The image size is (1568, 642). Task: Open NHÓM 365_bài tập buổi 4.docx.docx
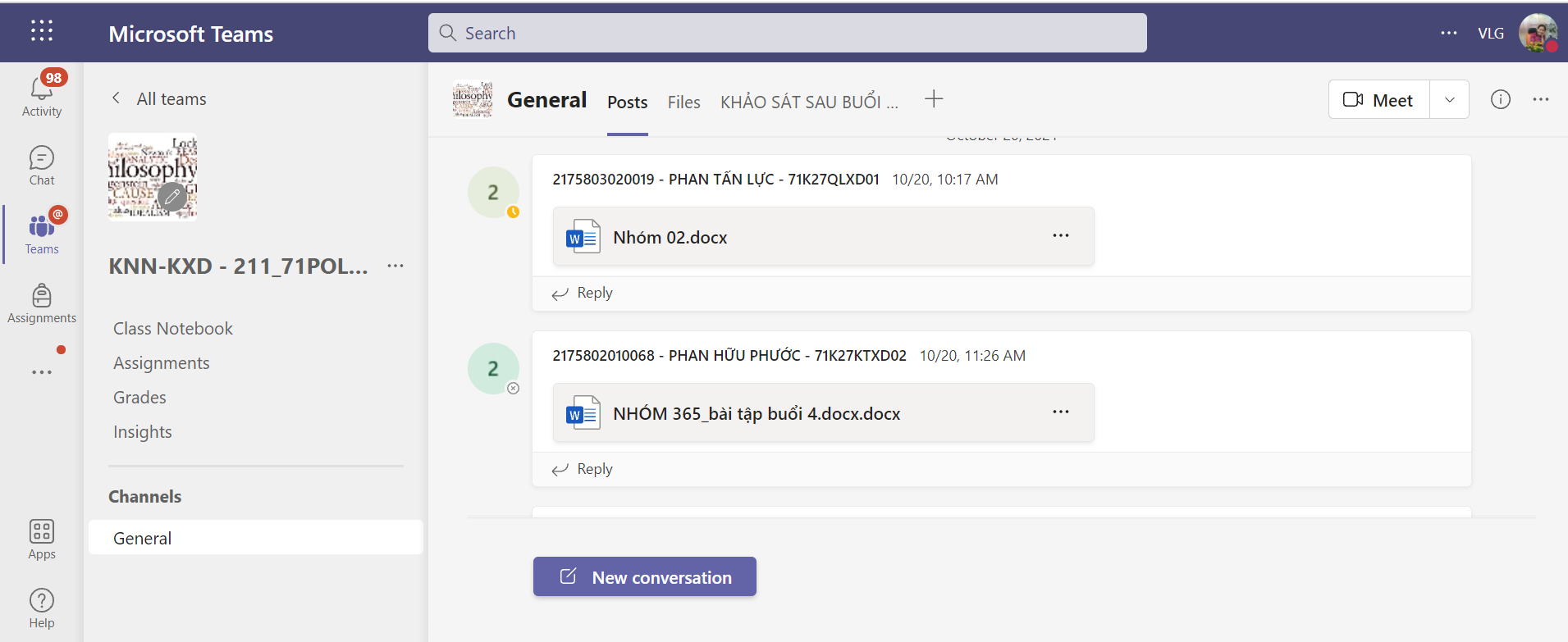pyautogui.click(x=824, y=412)
